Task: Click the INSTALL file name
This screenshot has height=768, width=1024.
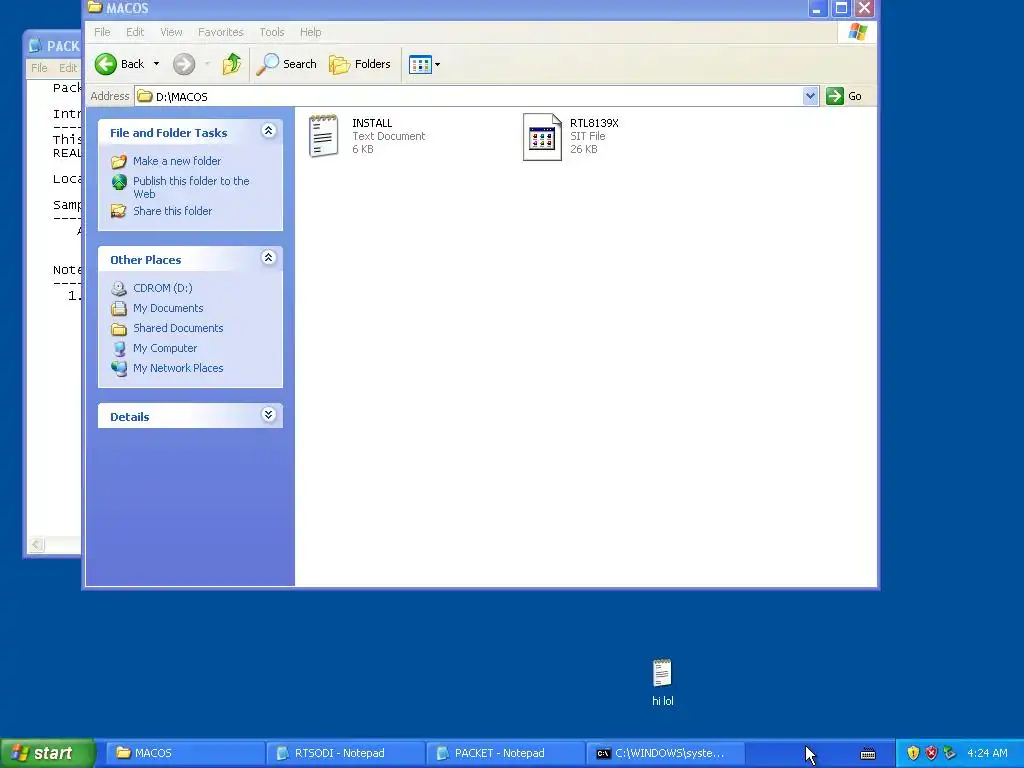Action: tap(372, 123)
